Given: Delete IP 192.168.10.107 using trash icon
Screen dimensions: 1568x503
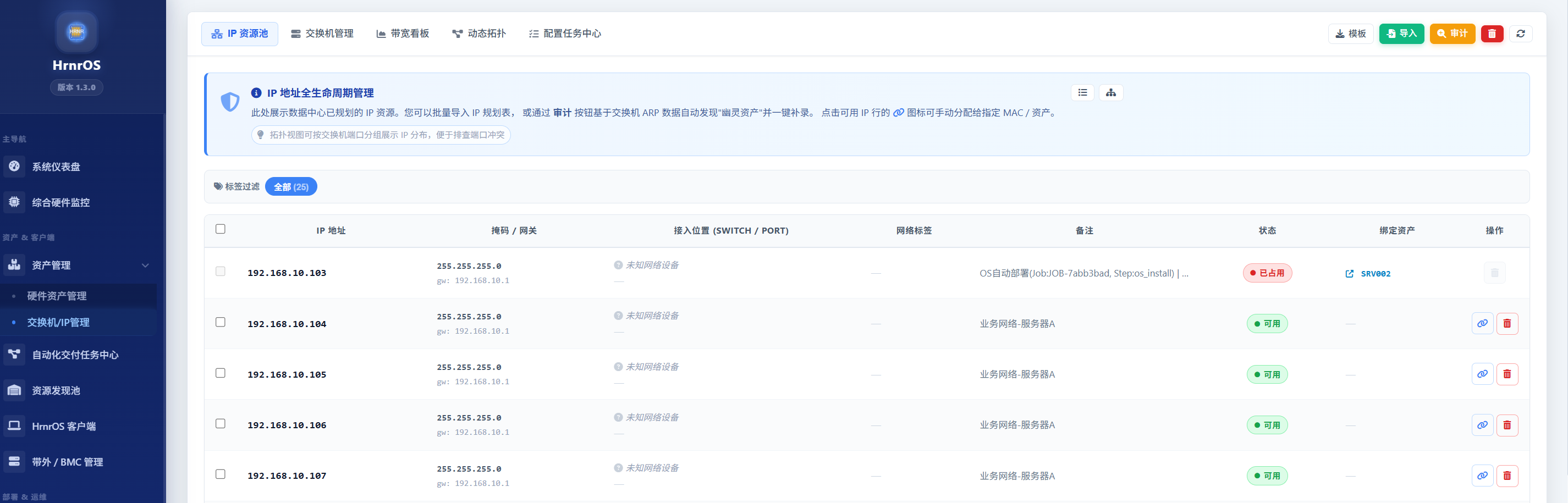Looking at the screenshot, I should (1506, 476).
